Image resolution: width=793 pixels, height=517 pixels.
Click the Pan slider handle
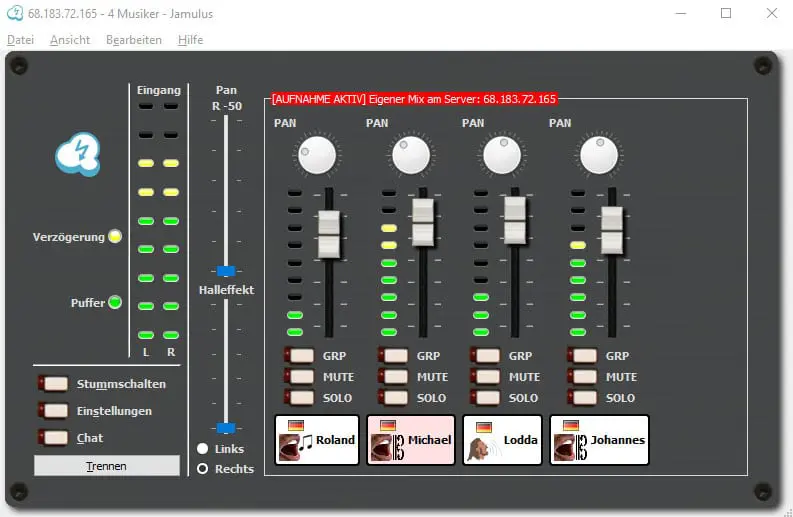coord(226,271)
